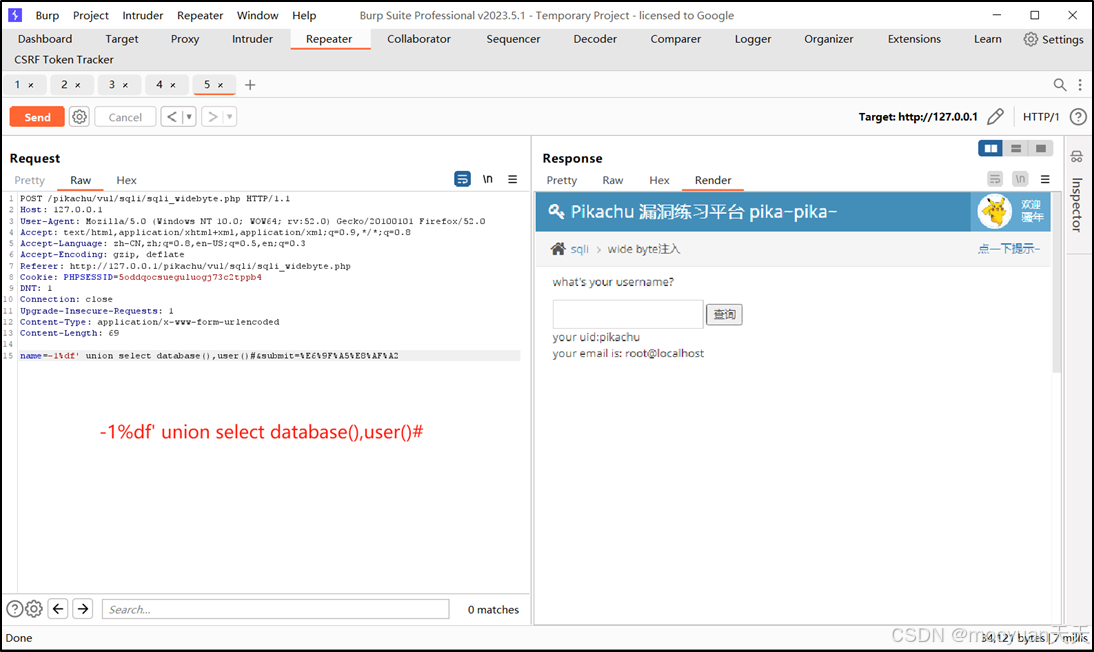
Task: Click the username input in rendered page
Action: click(628, 314)
